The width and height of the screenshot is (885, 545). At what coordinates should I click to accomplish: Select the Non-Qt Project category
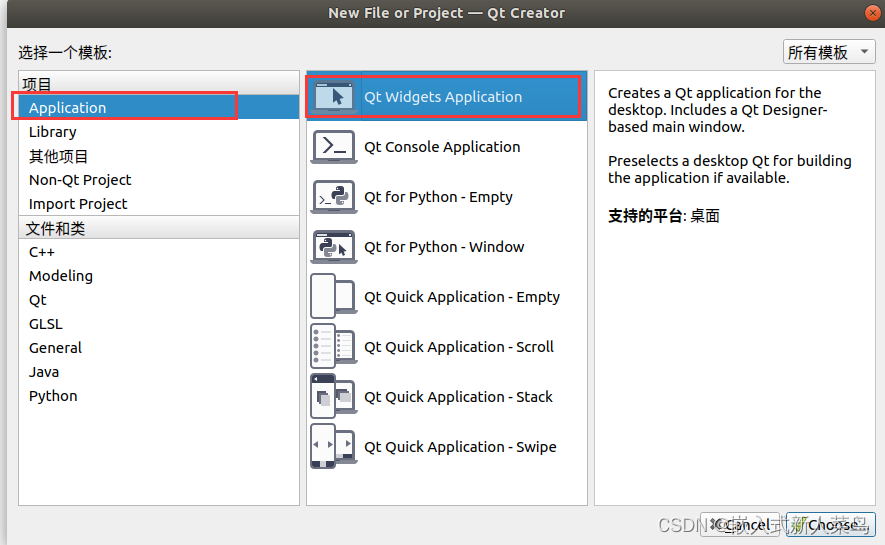159,179
